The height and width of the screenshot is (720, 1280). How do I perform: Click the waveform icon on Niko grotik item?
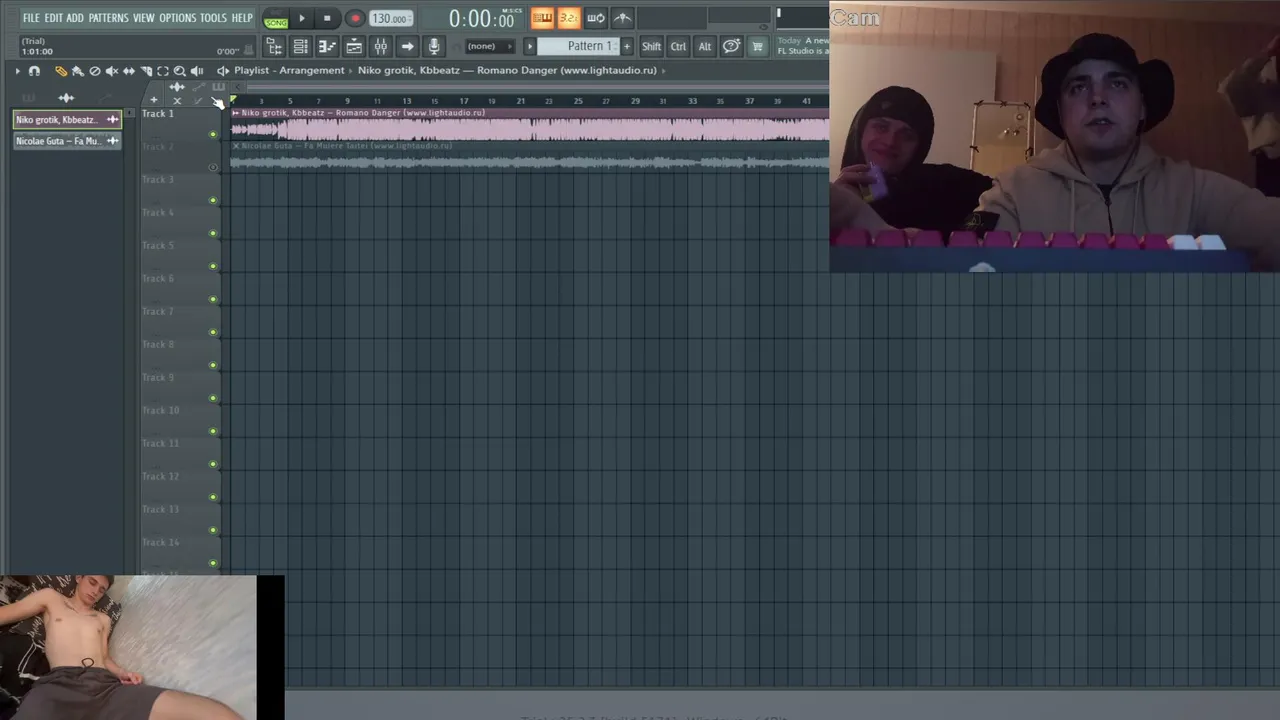pyautogui.click(x=113, y=120)
